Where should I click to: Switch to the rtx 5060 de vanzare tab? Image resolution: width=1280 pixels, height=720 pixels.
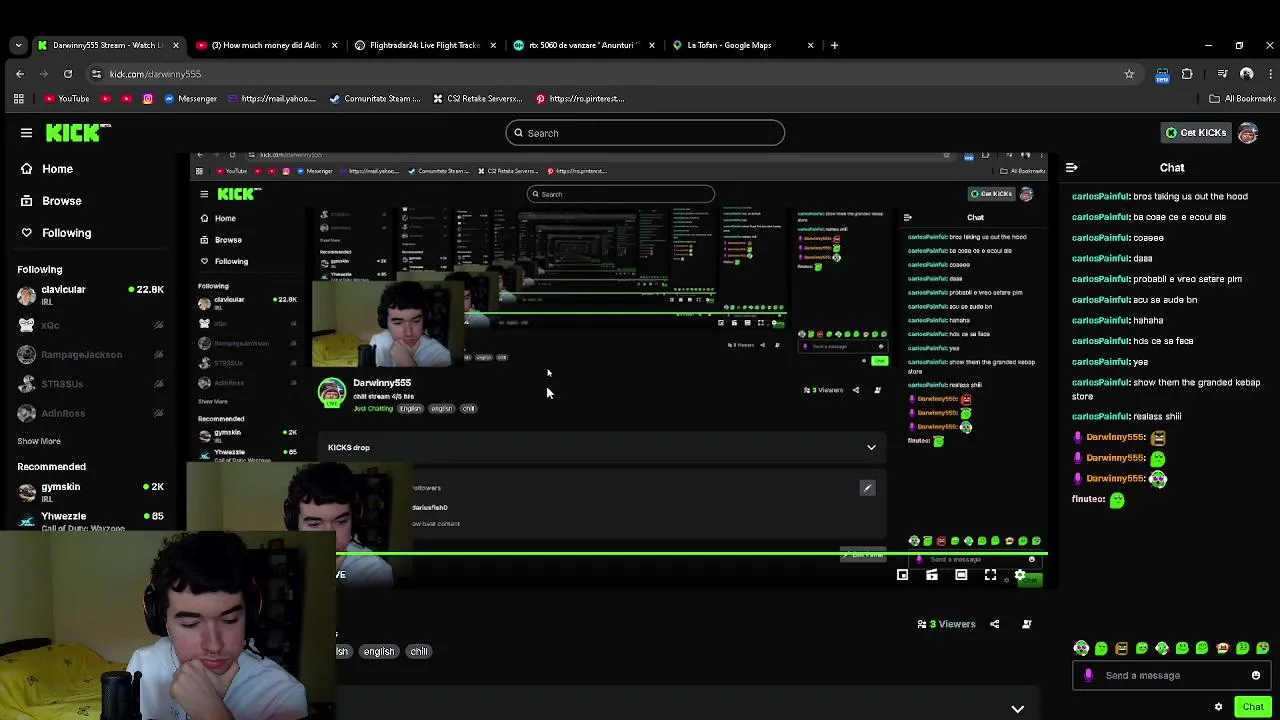click(x=583, y=45)
